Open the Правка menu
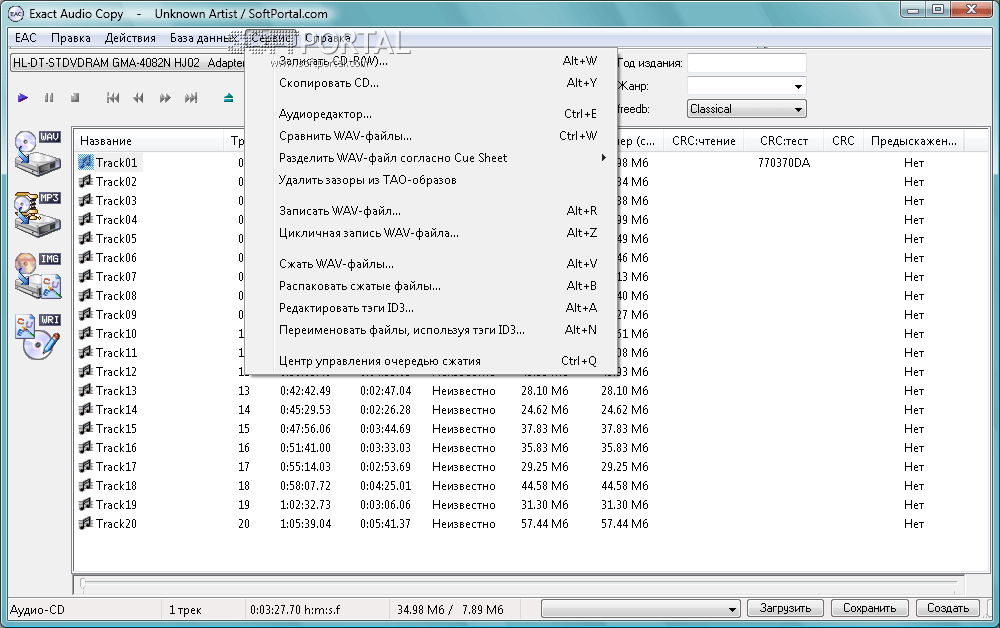Viewport: 1000px width, 628px height. click(71, 38)
